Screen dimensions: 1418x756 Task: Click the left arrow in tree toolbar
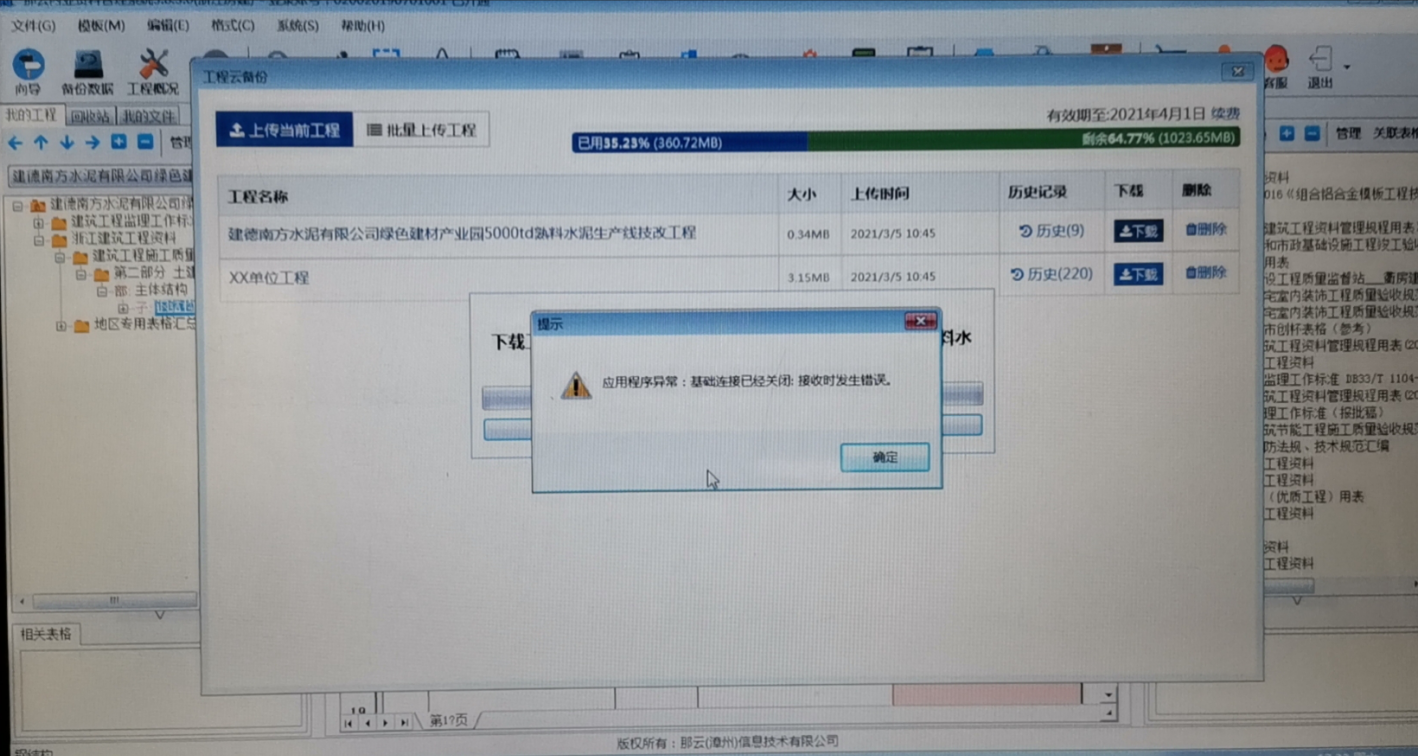(15, 143)
